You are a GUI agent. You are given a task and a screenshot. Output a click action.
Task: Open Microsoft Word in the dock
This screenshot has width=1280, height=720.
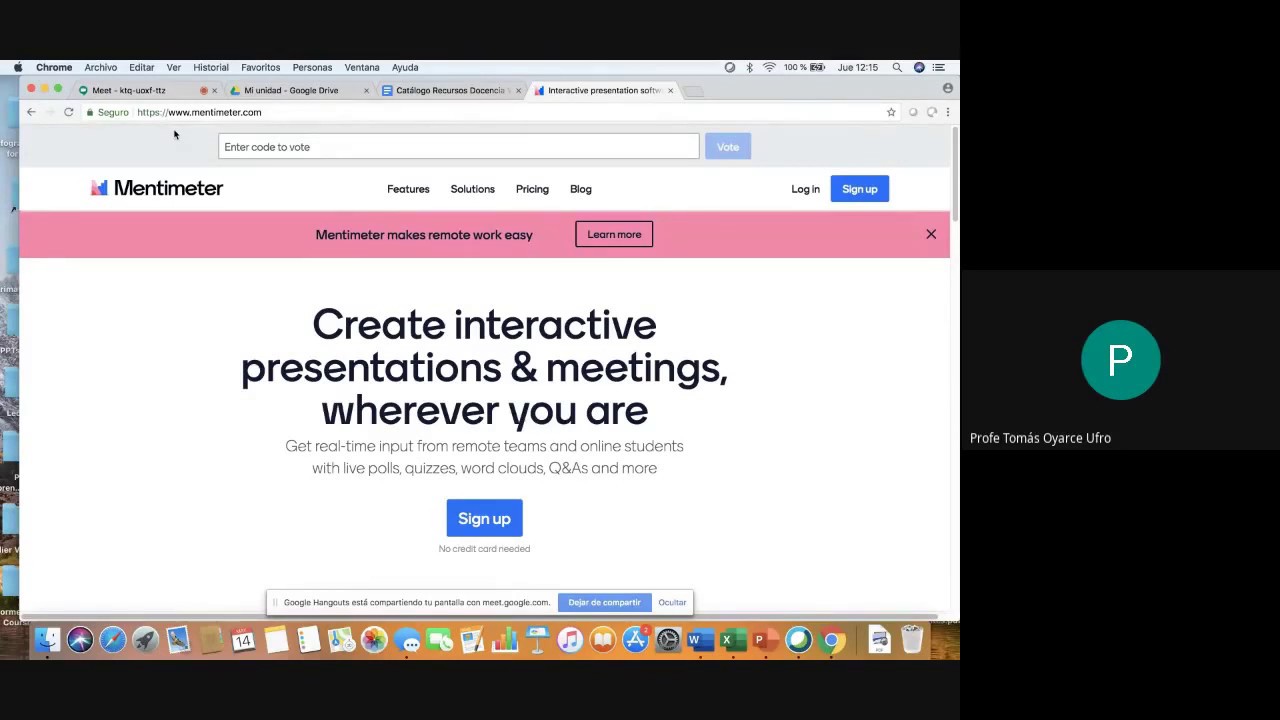(700, 639)
